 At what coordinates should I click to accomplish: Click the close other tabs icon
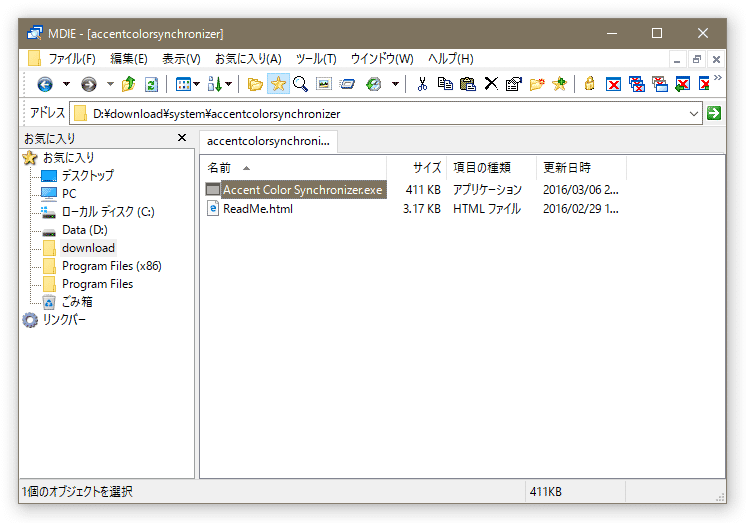point(660,84)
